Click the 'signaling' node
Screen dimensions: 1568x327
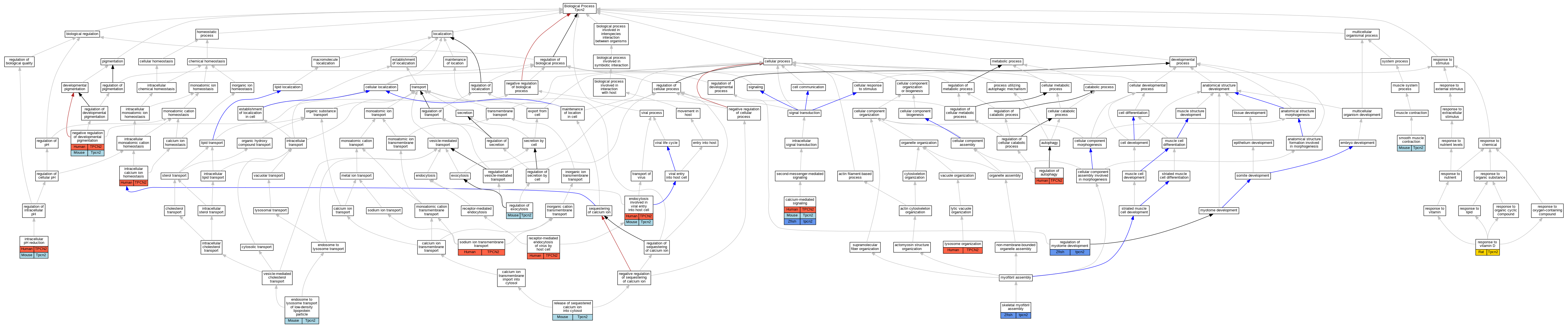[x=755, y=87]
